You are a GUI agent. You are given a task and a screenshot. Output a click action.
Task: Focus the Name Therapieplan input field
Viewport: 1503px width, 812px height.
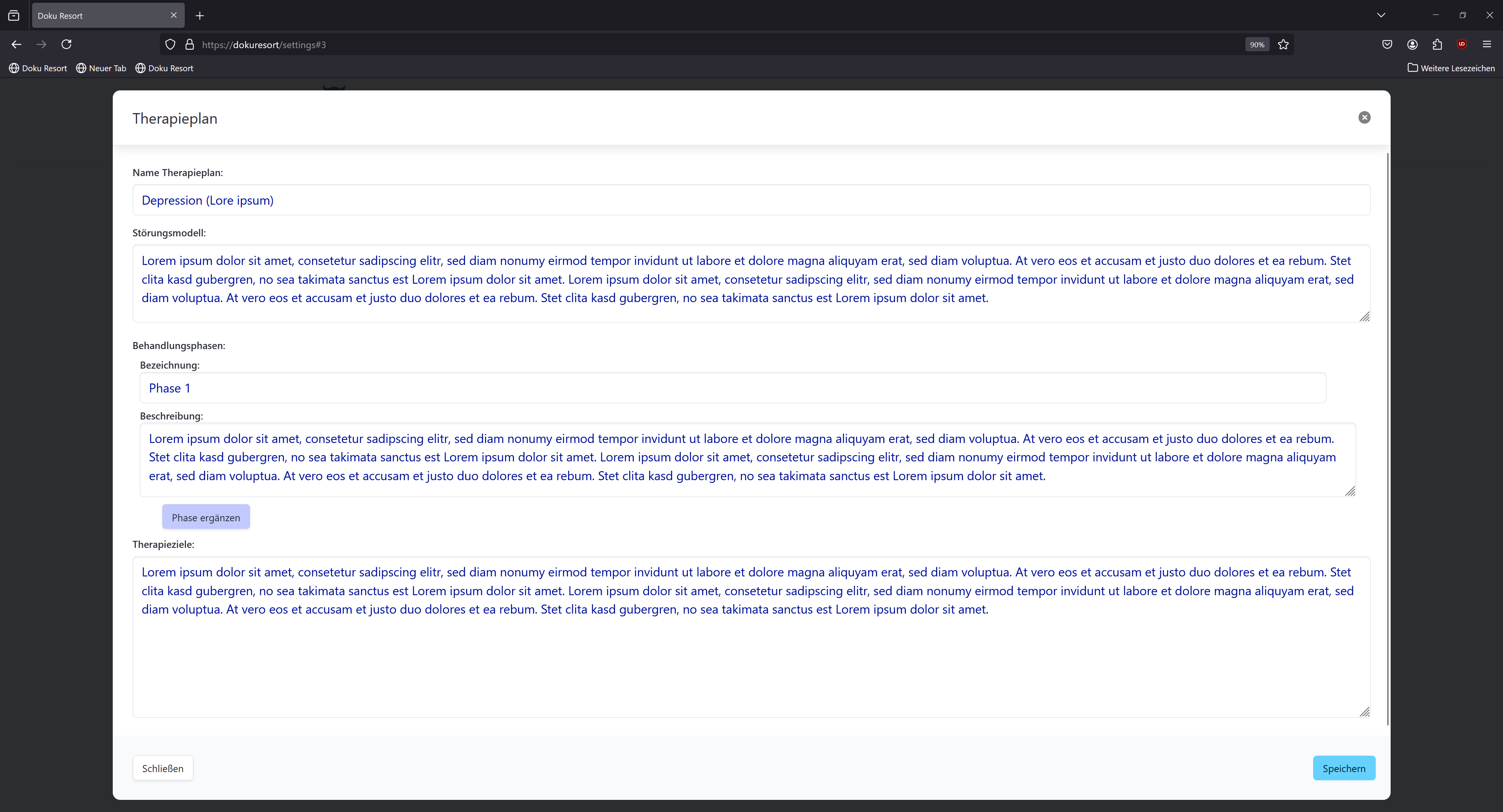point(751,200)
